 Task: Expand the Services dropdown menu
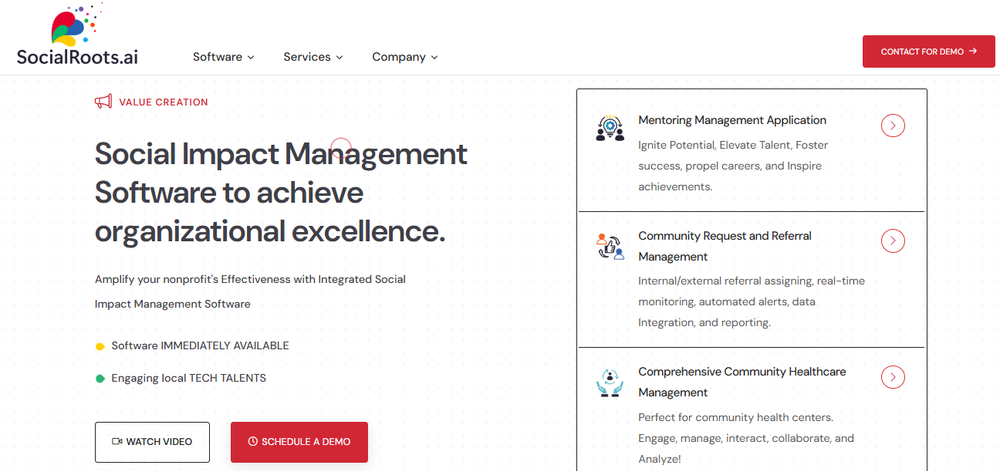pos(313,57)
